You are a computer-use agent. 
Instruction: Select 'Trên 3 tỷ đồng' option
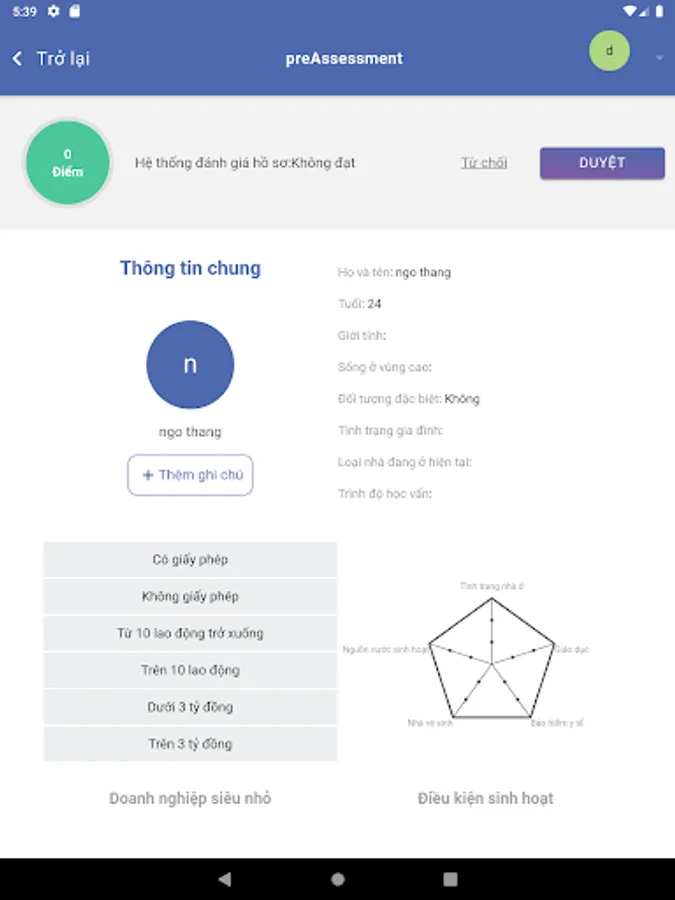click(x=190, y=745)
